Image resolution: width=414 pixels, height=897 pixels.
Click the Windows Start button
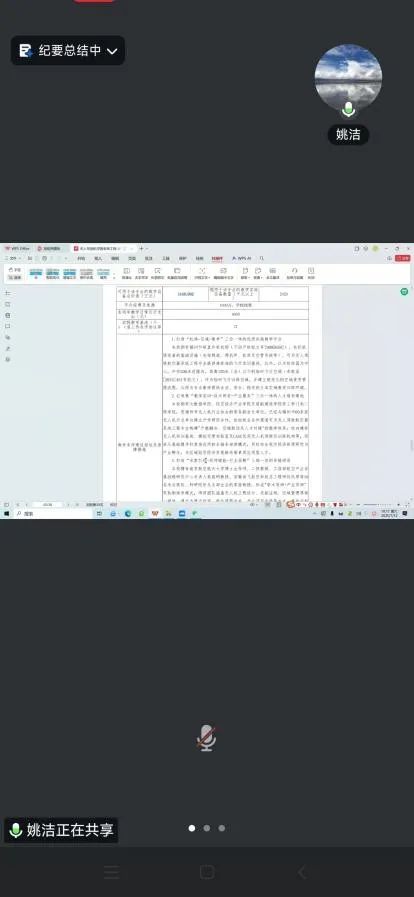tap(6, 514)
